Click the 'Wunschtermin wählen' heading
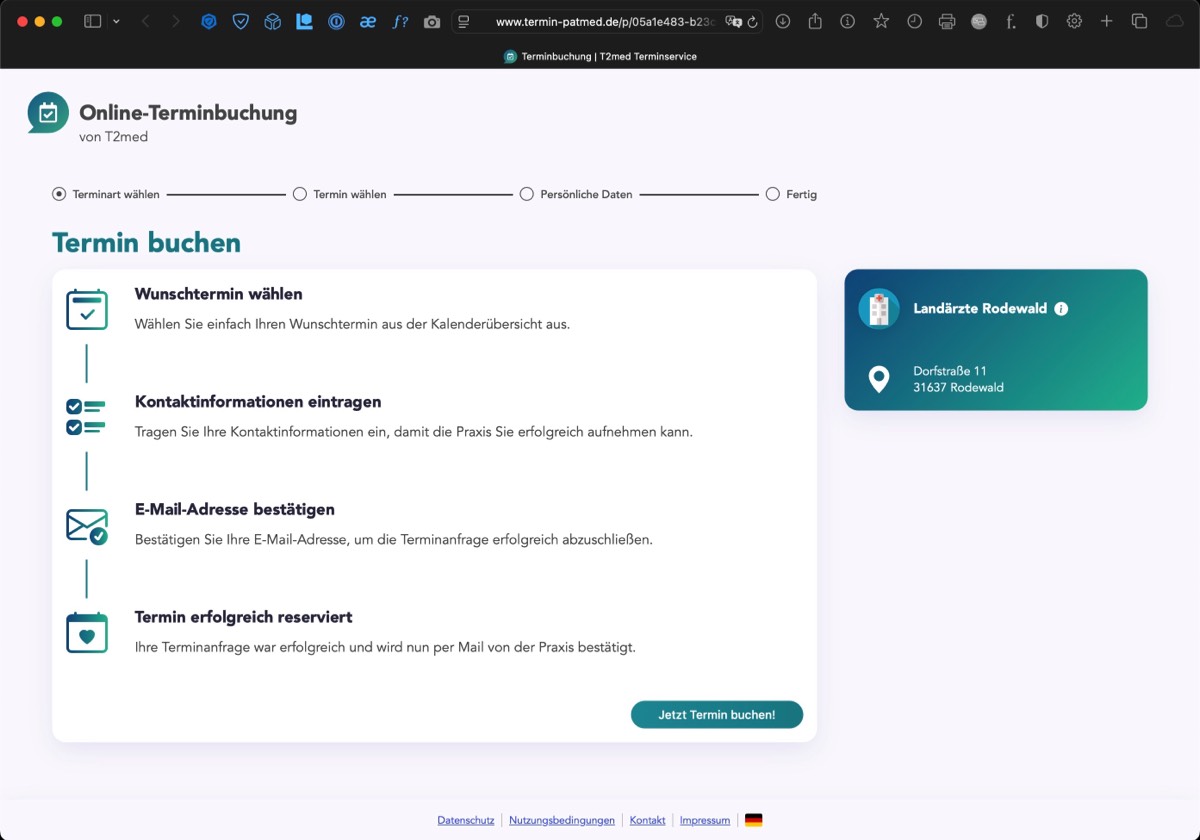This screenshot has width=1200, height=840. [x=218, y=294]
